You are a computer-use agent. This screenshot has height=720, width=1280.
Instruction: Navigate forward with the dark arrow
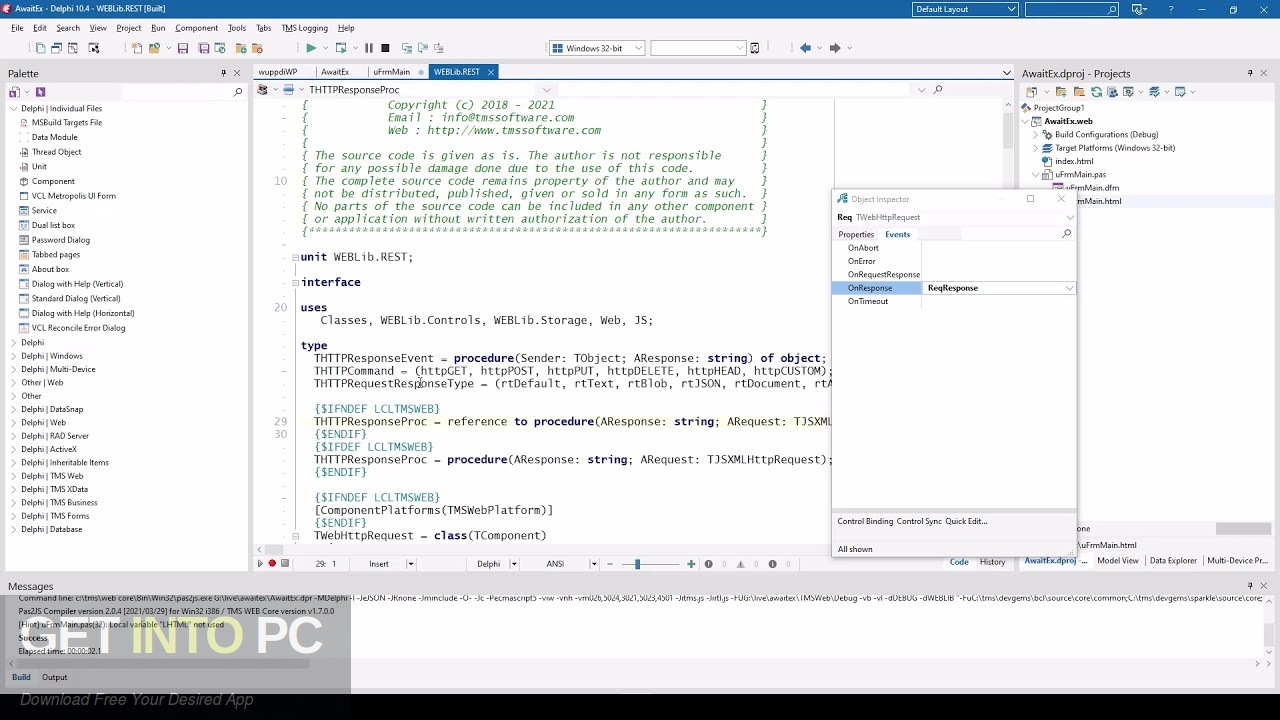[835, 48]
